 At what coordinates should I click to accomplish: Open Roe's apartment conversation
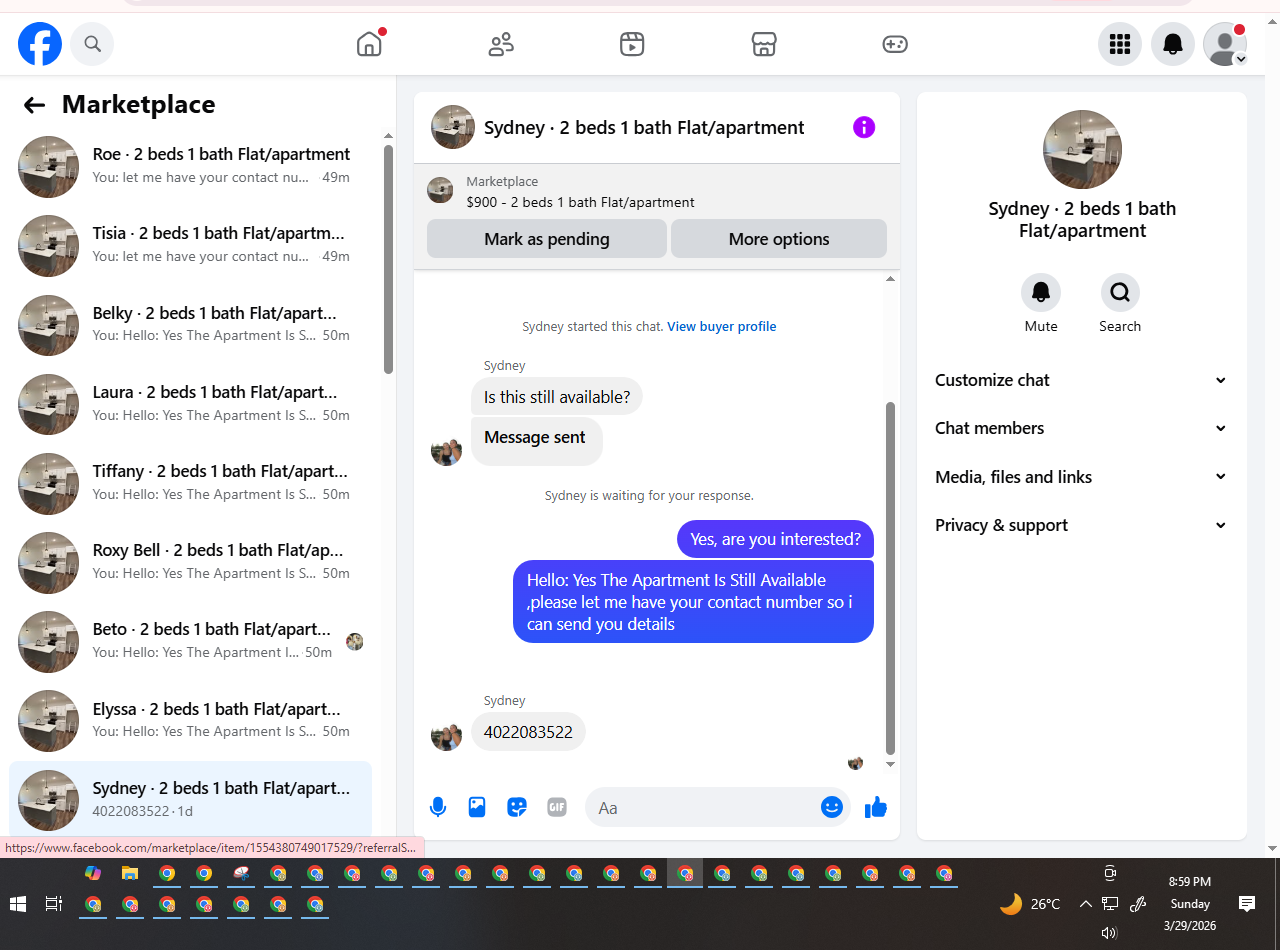pyautogui.click(x=190, y=167)
